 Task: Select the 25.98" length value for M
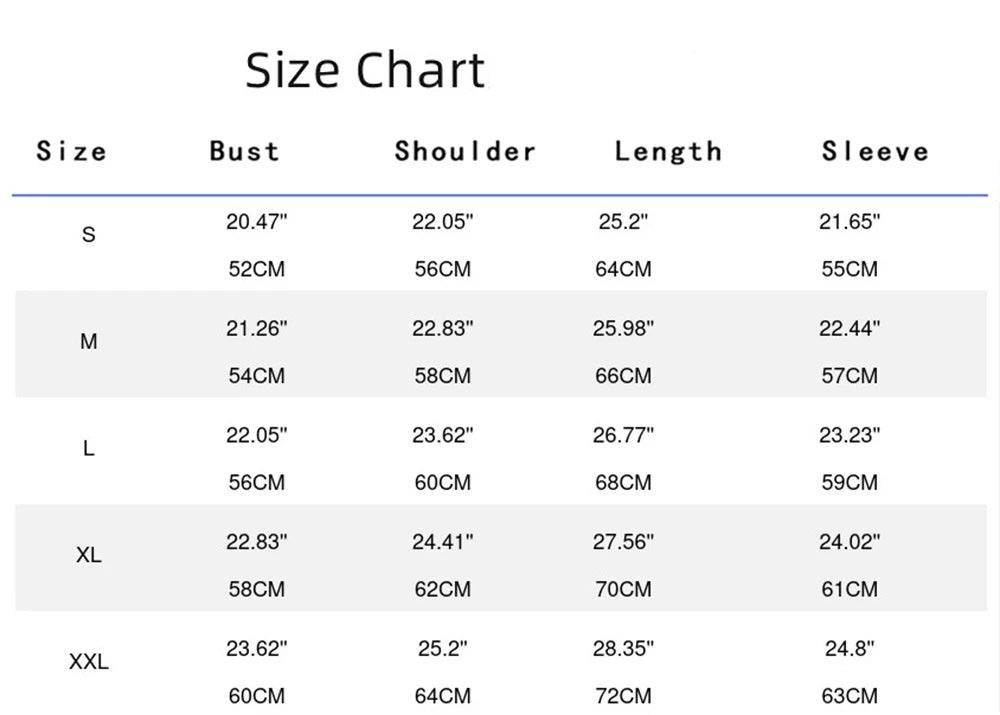coord(623,329)
